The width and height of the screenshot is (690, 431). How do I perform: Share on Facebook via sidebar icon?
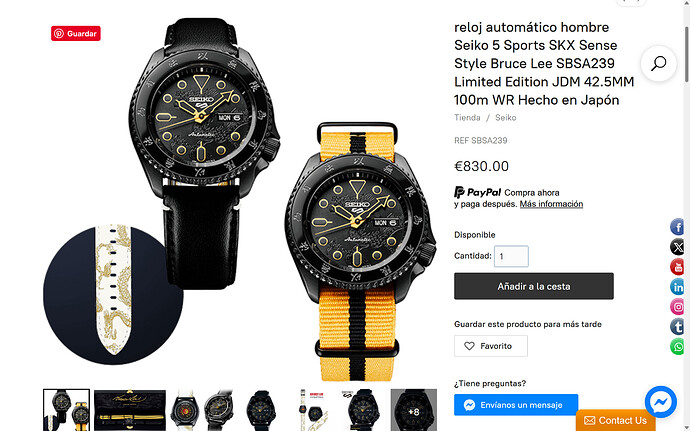pyautogui.click(x=678, y=227)
